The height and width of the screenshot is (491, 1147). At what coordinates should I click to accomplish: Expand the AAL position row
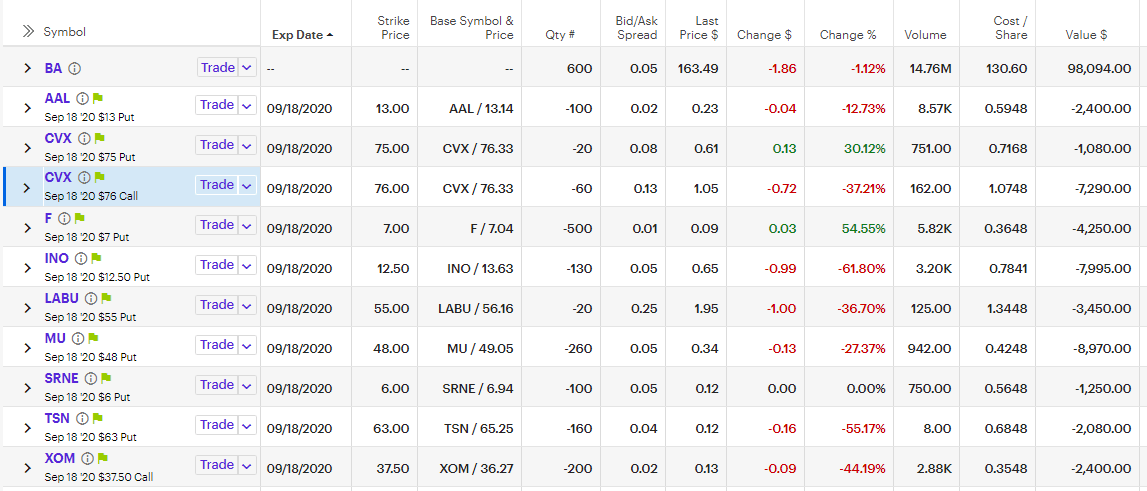point(28,108)
